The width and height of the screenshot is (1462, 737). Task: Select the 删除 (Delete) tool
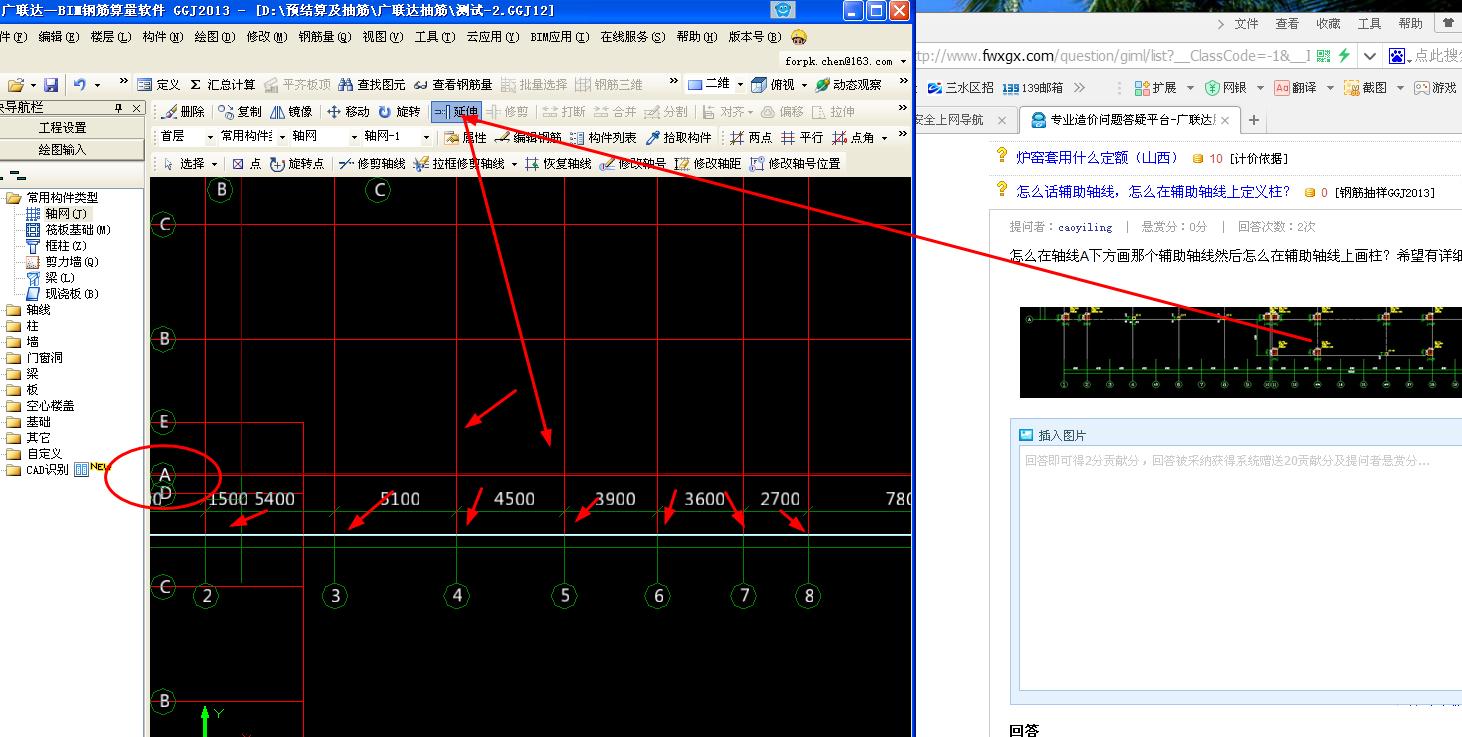click(x=184, y=111)
